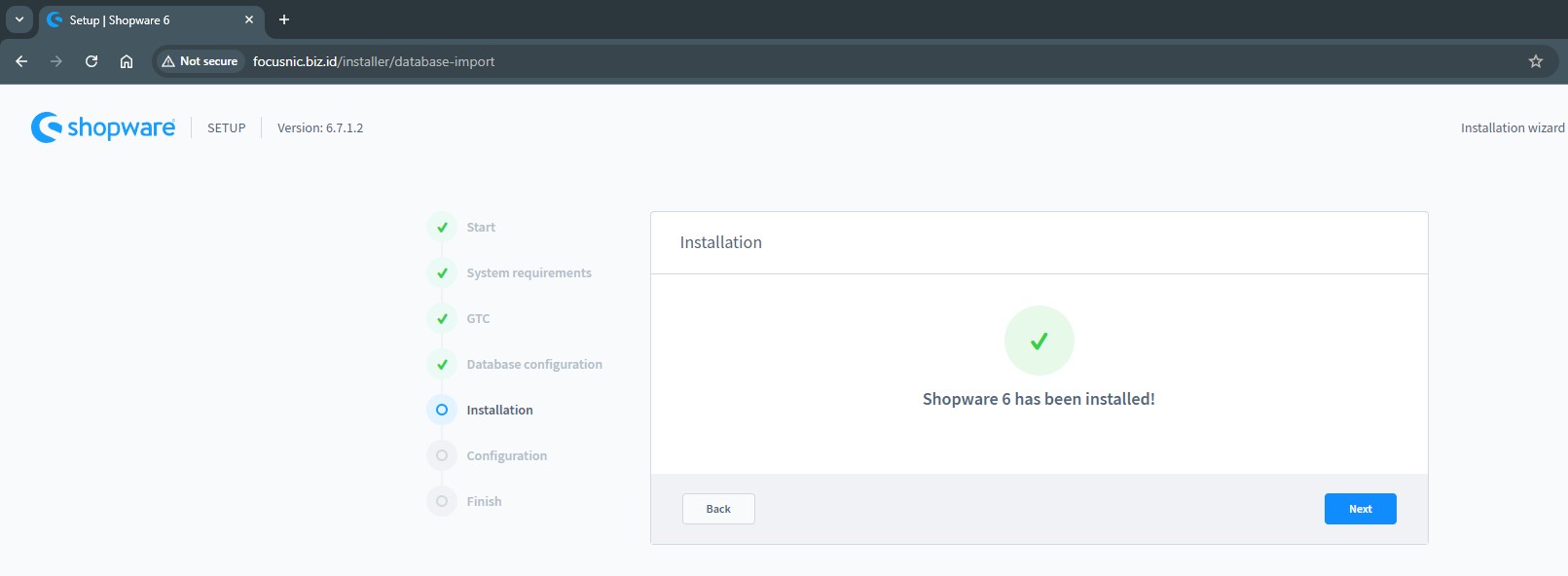Open the Not secure site info chip
1568x576 pixels.
(201, 61)
